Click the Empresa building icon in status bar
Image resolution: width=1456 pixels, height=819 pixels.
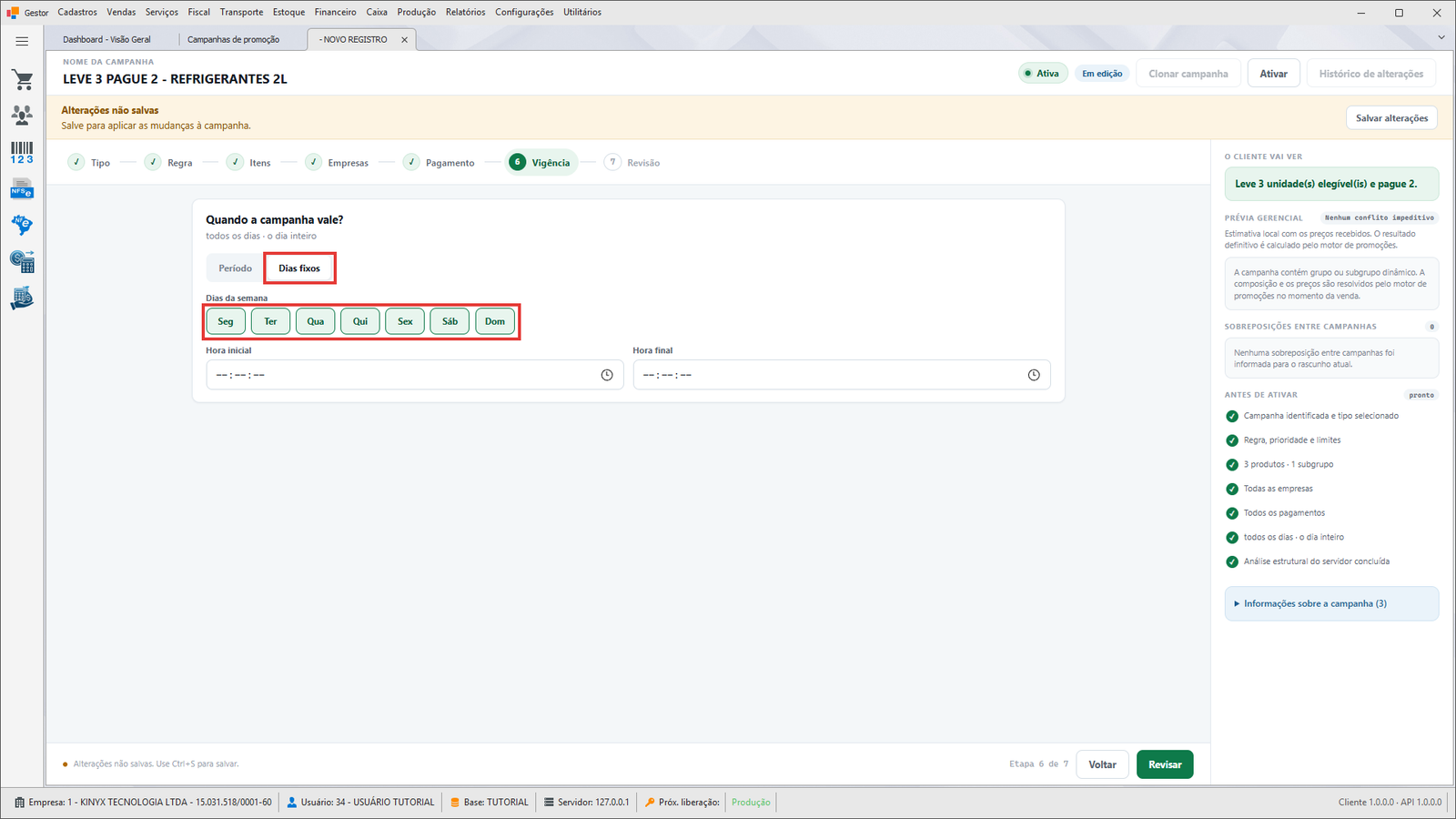(20, 803)
